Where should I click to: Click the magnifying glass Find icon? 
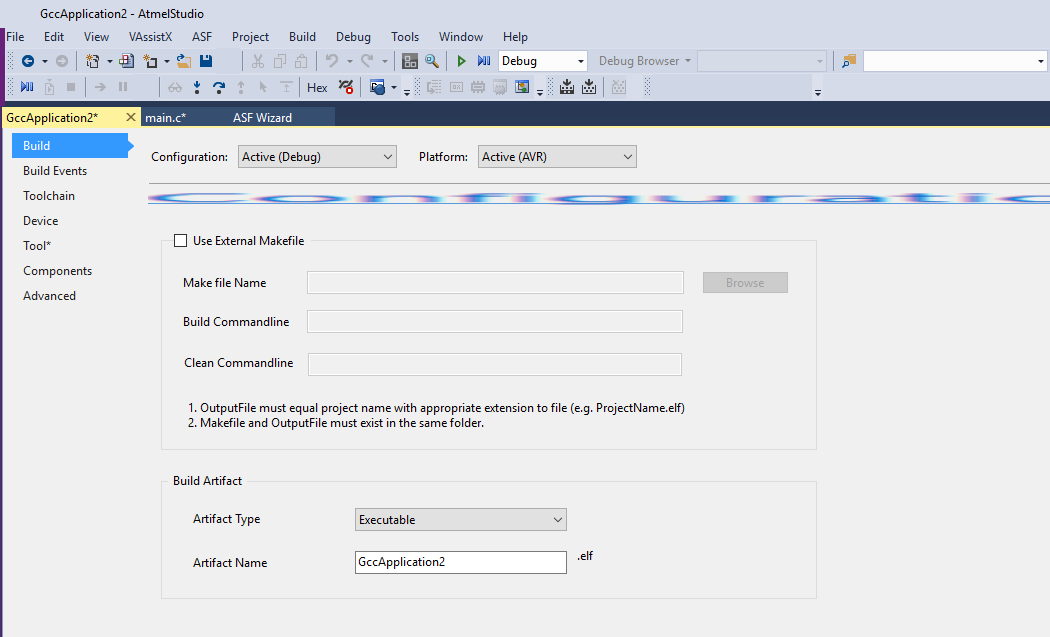[x=432, y=61]
